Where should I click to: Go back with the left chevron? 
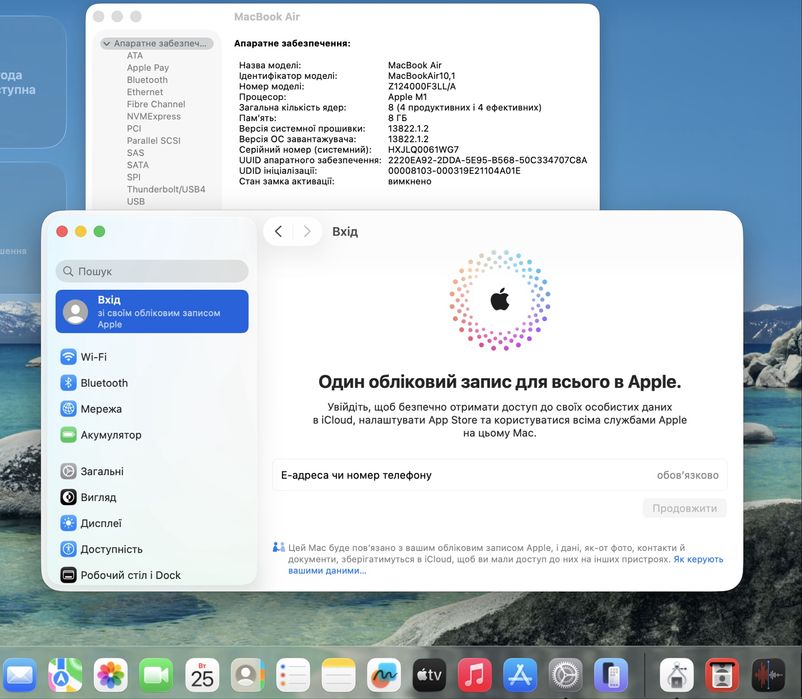278,232
